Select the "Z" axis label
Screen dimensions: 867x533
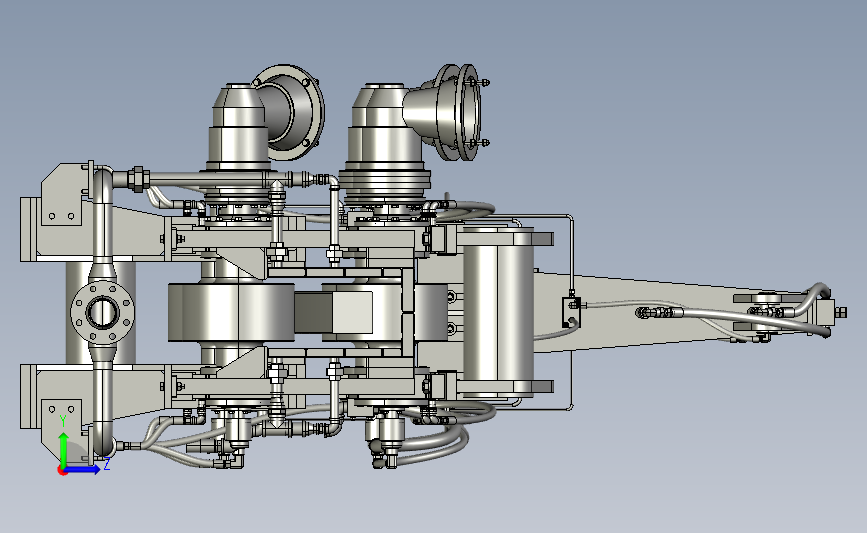click(107, 464)
